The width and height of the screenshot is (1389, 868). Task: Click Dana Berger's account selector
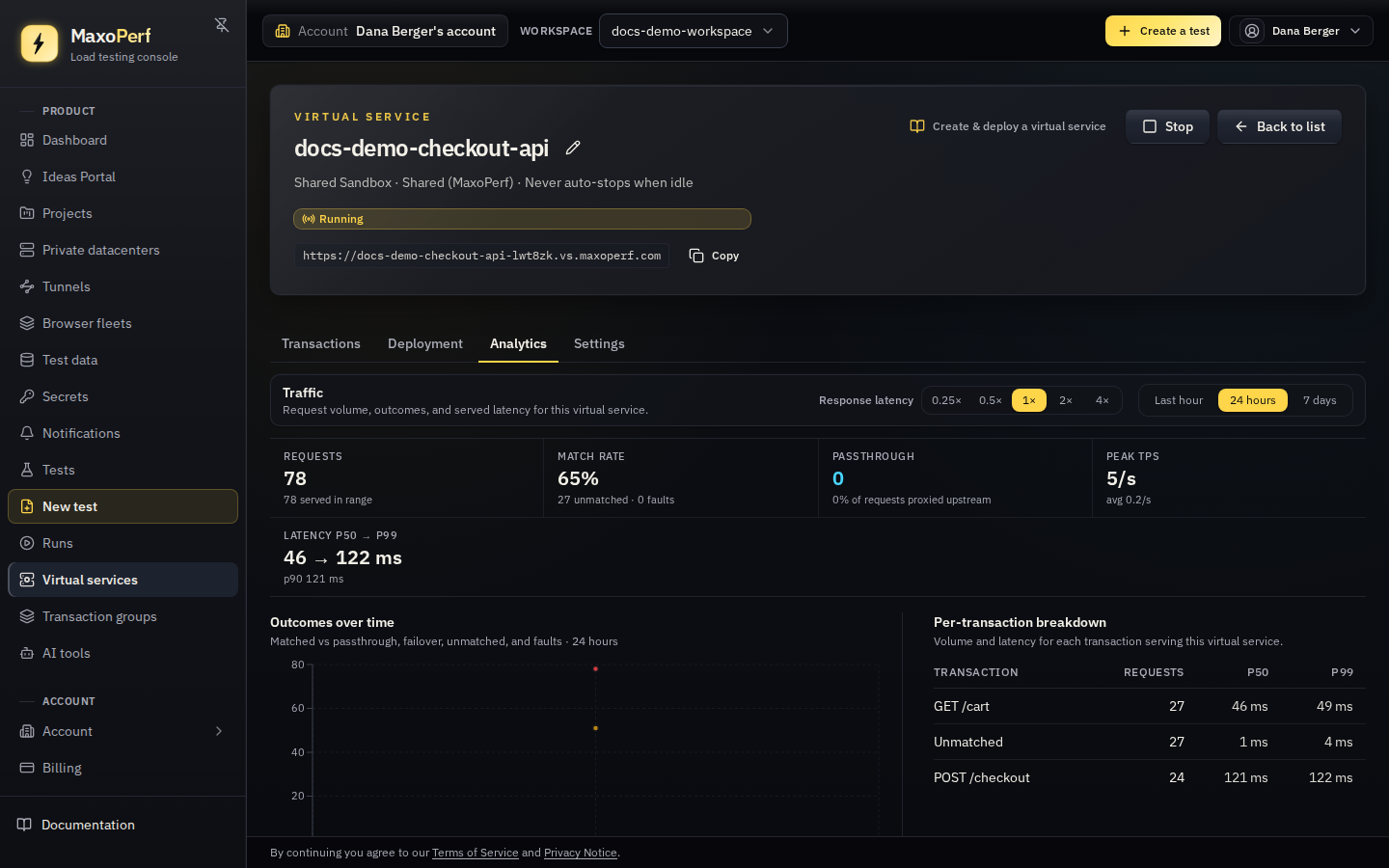[385, 31]
